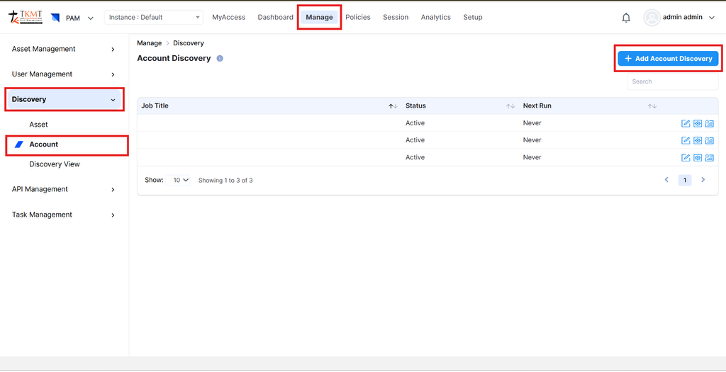The width and height of the screenshot is (726, 372).
Task: Click the view icon in the third table row
Action: tap(697, 158)
